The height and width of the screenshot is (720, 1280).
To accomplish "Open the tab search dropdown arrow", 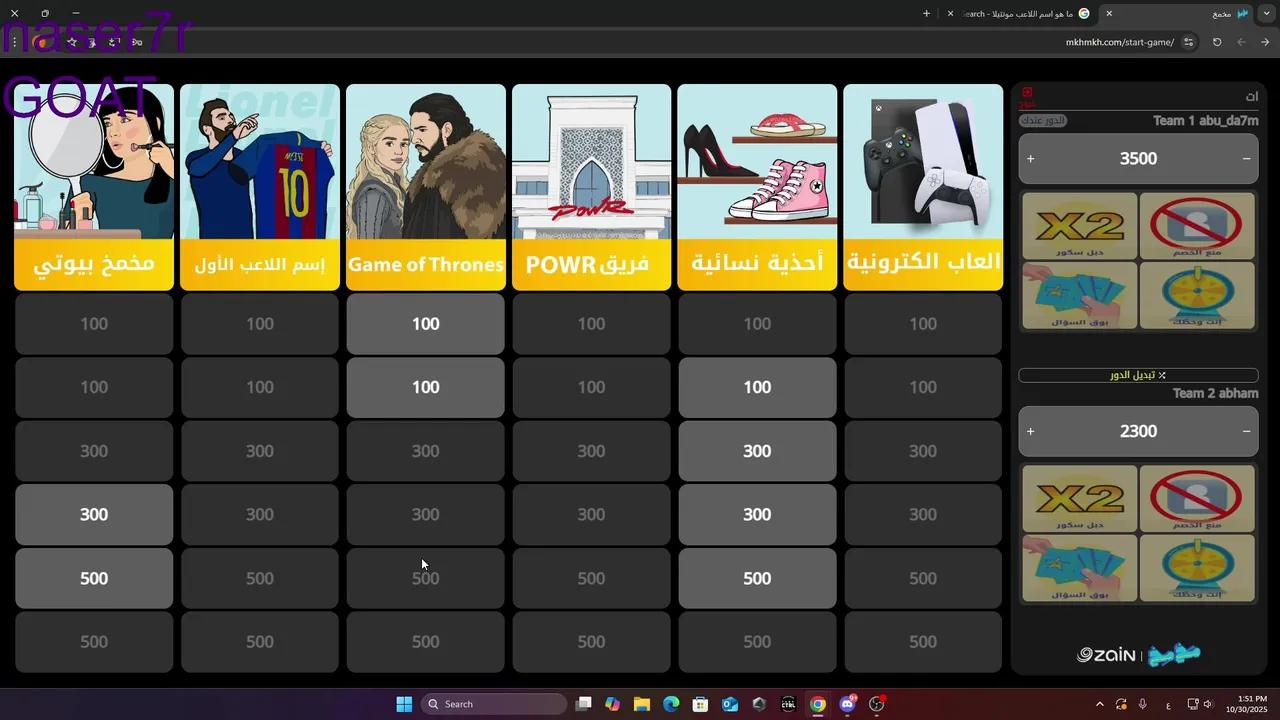I will tap(1266, 14).
